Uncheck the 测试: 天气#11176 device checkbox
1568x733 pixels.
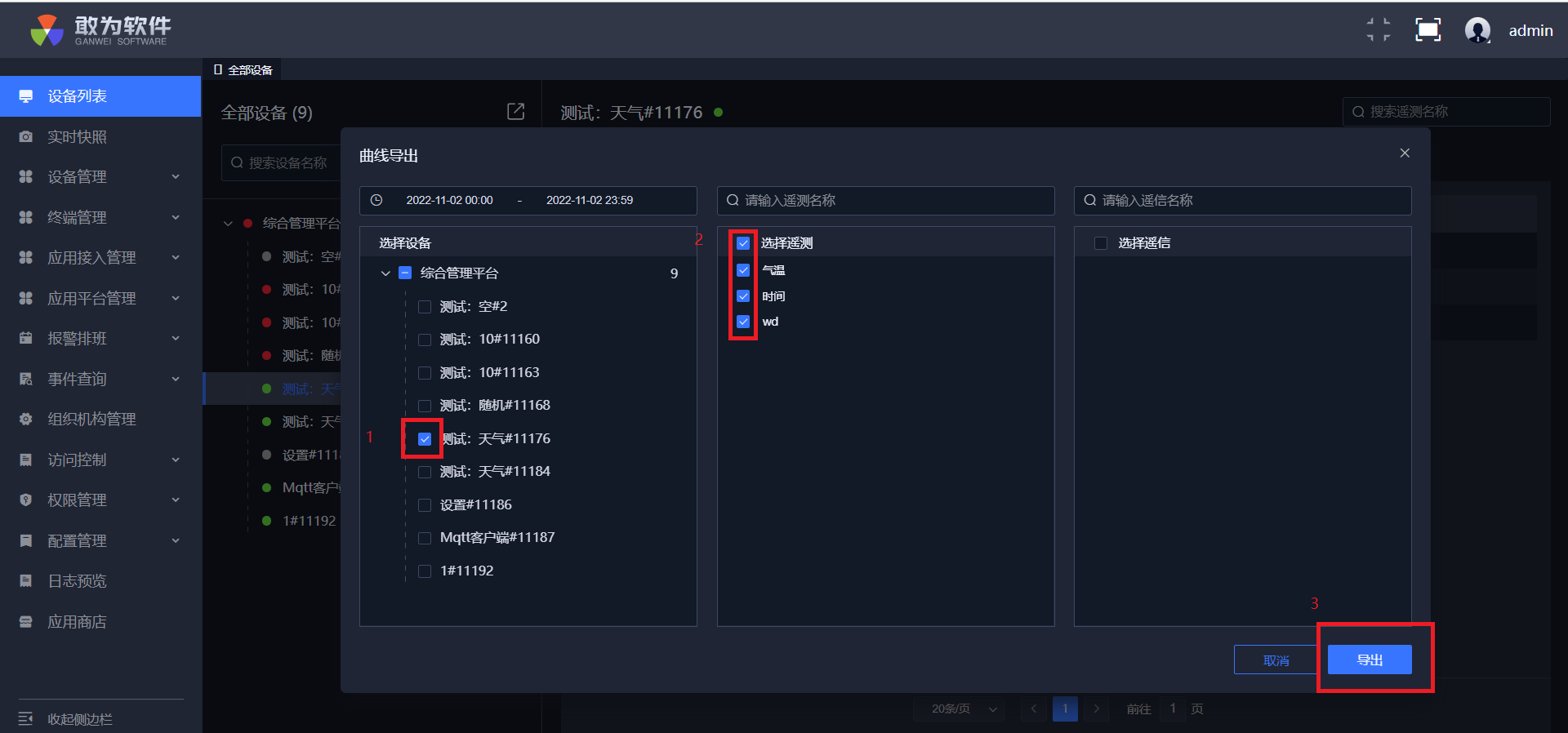pos(425,439)
